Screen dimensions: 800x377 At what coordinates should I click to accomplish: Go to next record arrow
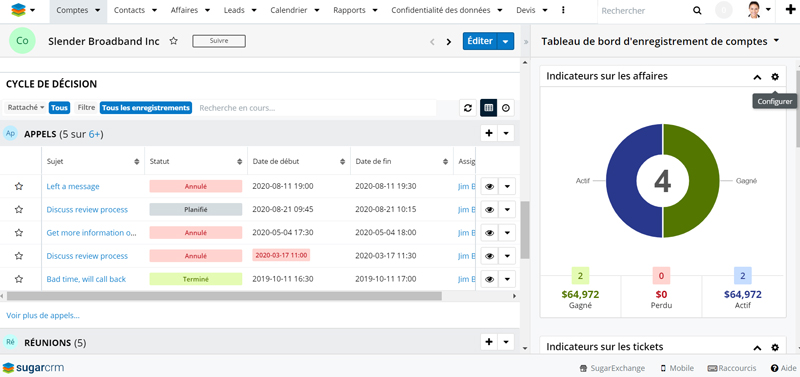pos(449,42)
